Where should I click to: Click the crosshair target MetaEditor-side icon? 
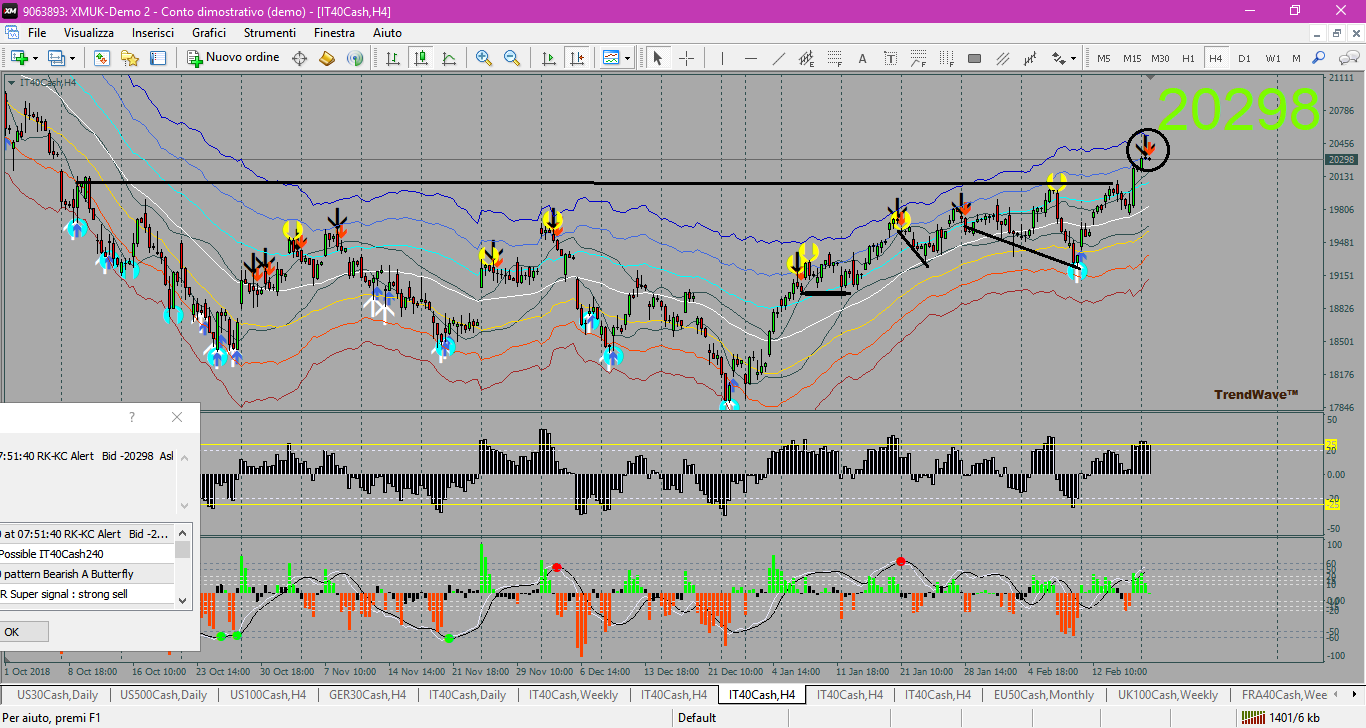299,58
